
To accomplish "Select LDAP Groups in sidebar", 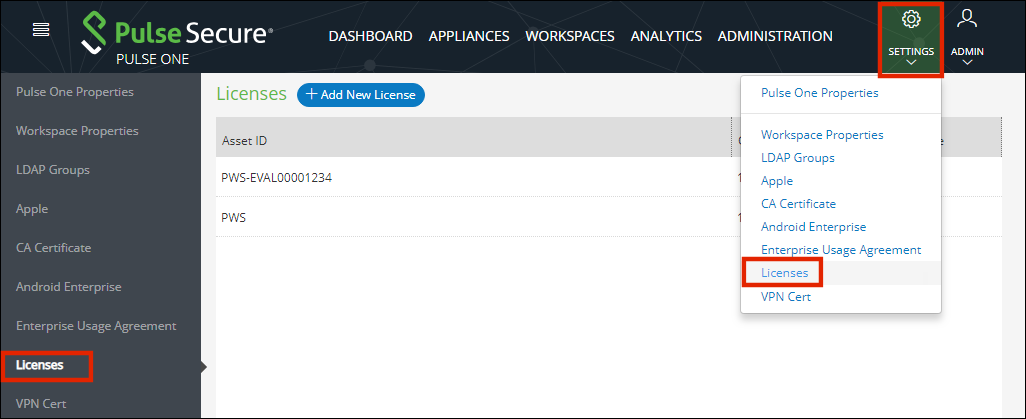I will pos(53,170).
